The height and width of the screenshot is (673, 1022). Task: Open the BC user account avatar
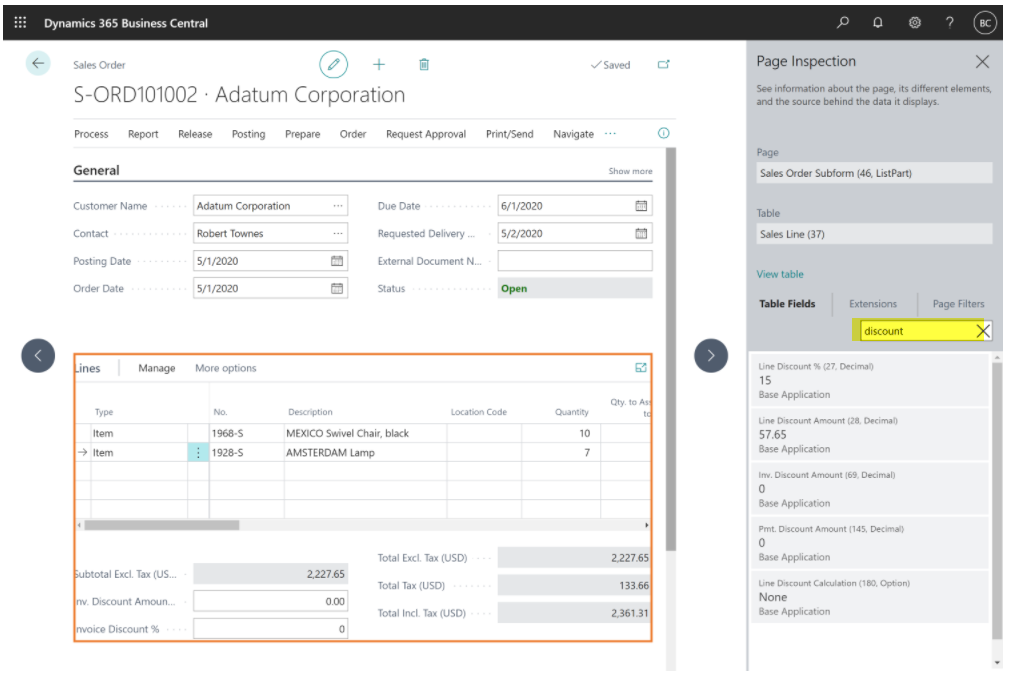(x=985, y=23)
